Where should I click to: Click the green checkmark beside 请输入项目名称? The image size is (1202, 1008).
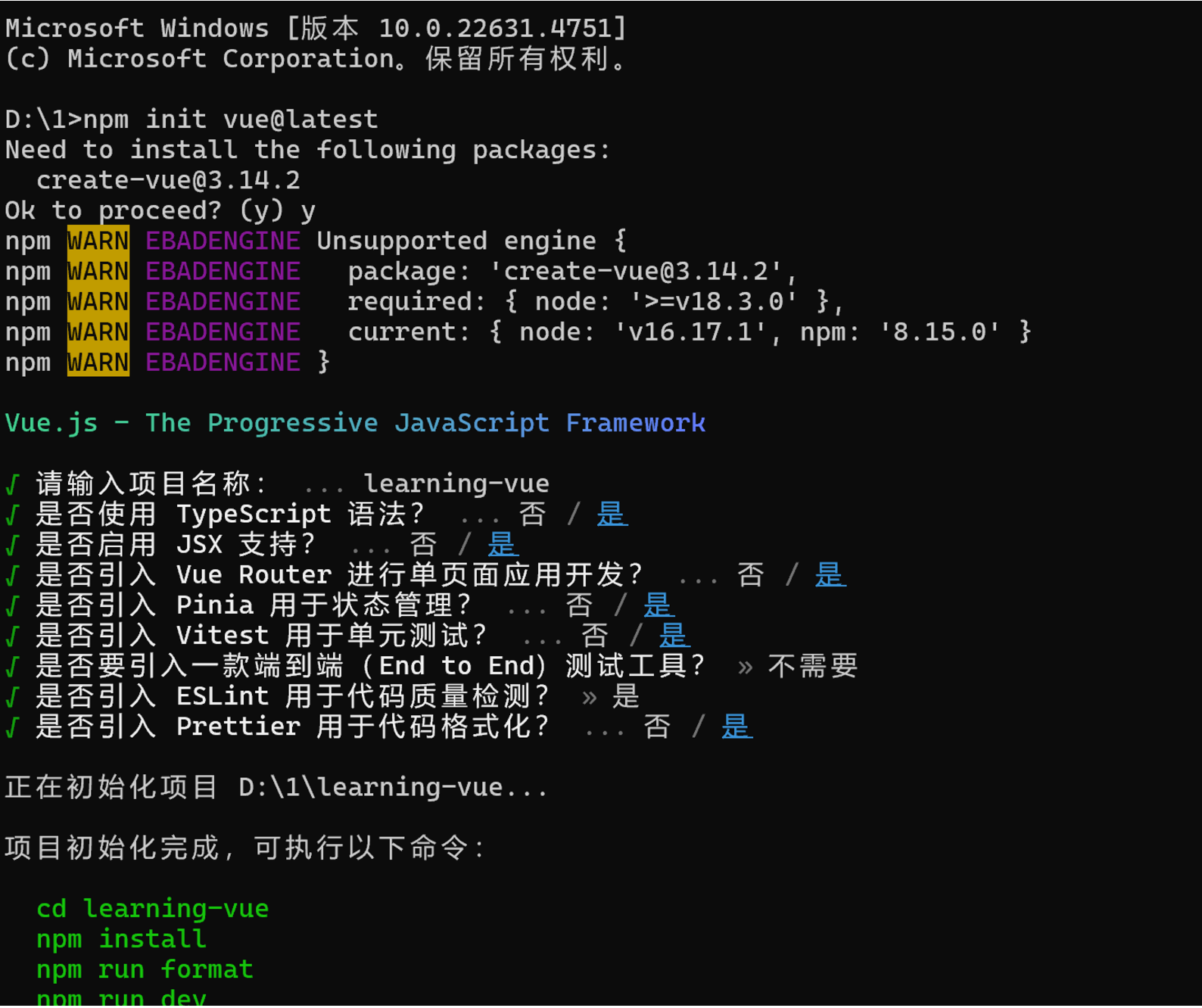pyautogui.click(x=12, y=484)
